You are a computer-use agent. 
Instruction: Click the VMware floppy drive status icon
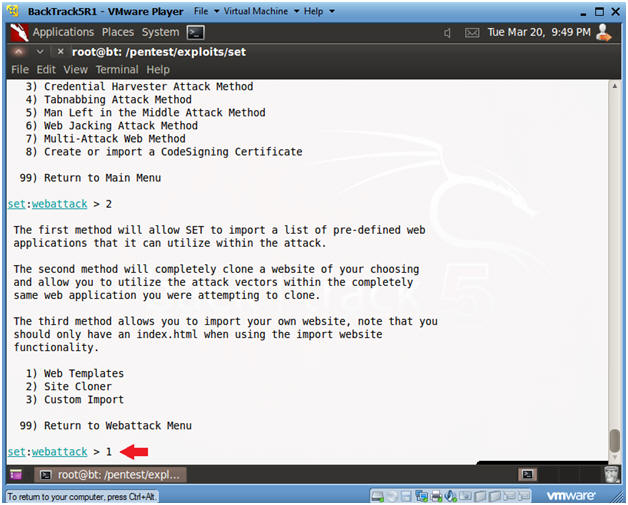click(x=406, y=497)
